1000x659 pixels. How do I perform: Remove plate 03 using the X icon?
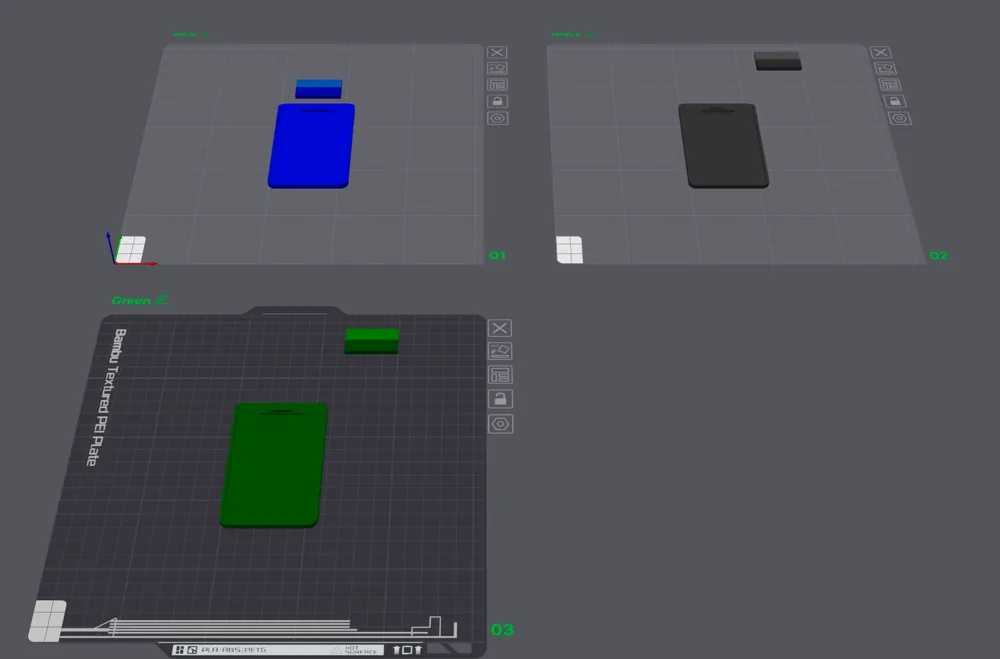(x=500, y=328)
